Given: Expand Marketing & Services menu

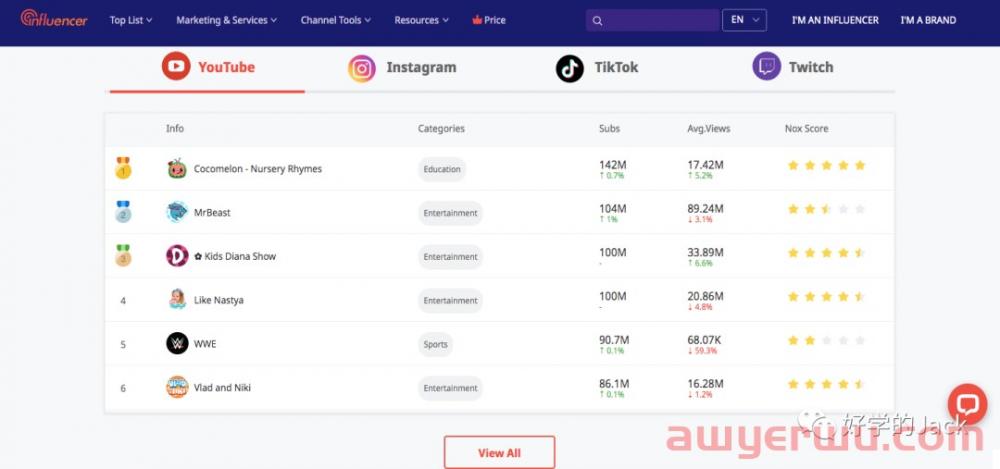Looking at the screenshot, I should 226,20.
